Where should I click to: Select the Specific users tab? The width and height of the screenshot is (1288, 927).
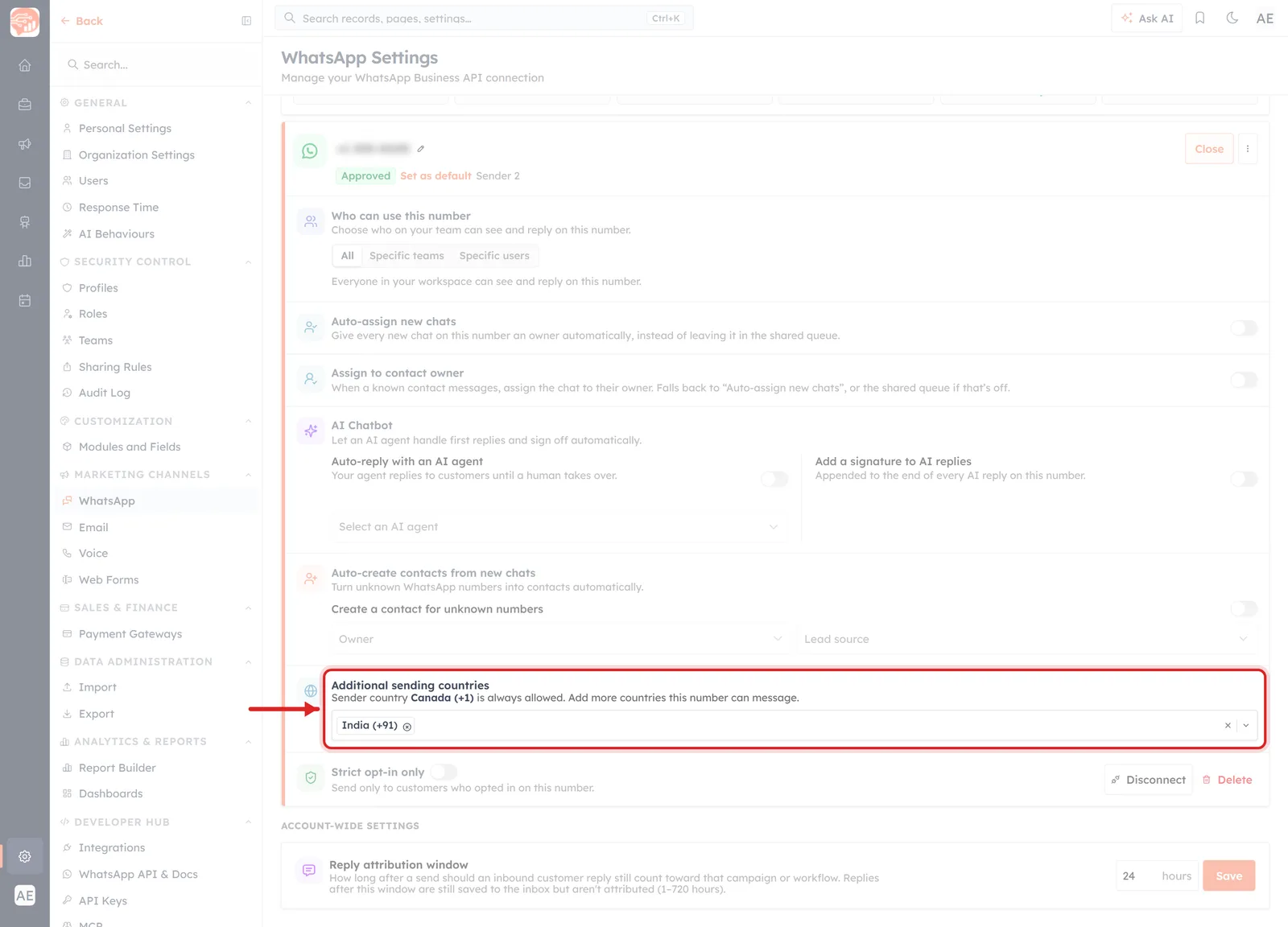(x=494, y=256)
